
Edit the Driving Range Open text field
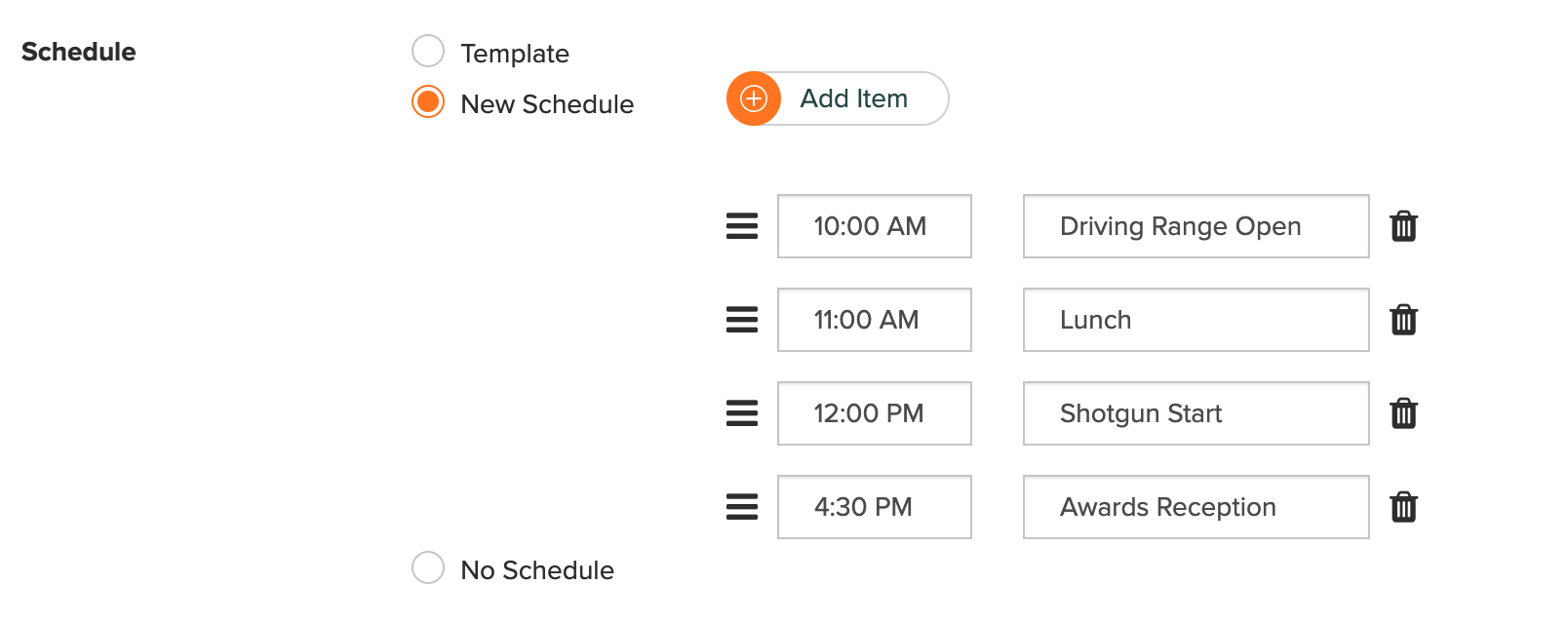tap(1196, 226)
